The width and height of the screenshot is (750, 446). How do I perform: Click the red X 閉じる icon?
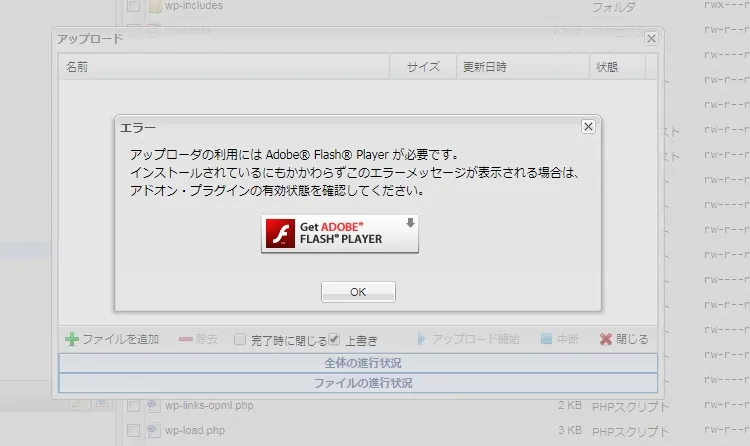point(606,339)
